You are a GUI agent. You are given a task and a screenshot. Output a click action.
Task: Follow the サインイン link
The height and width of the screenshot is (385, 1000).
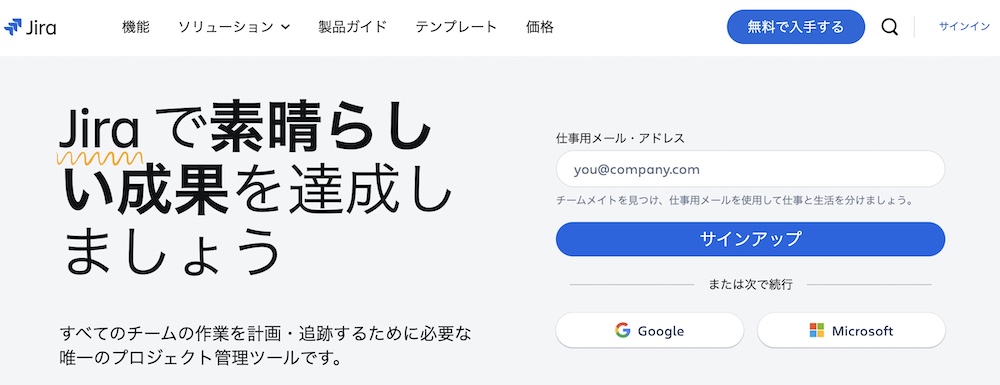964,27
